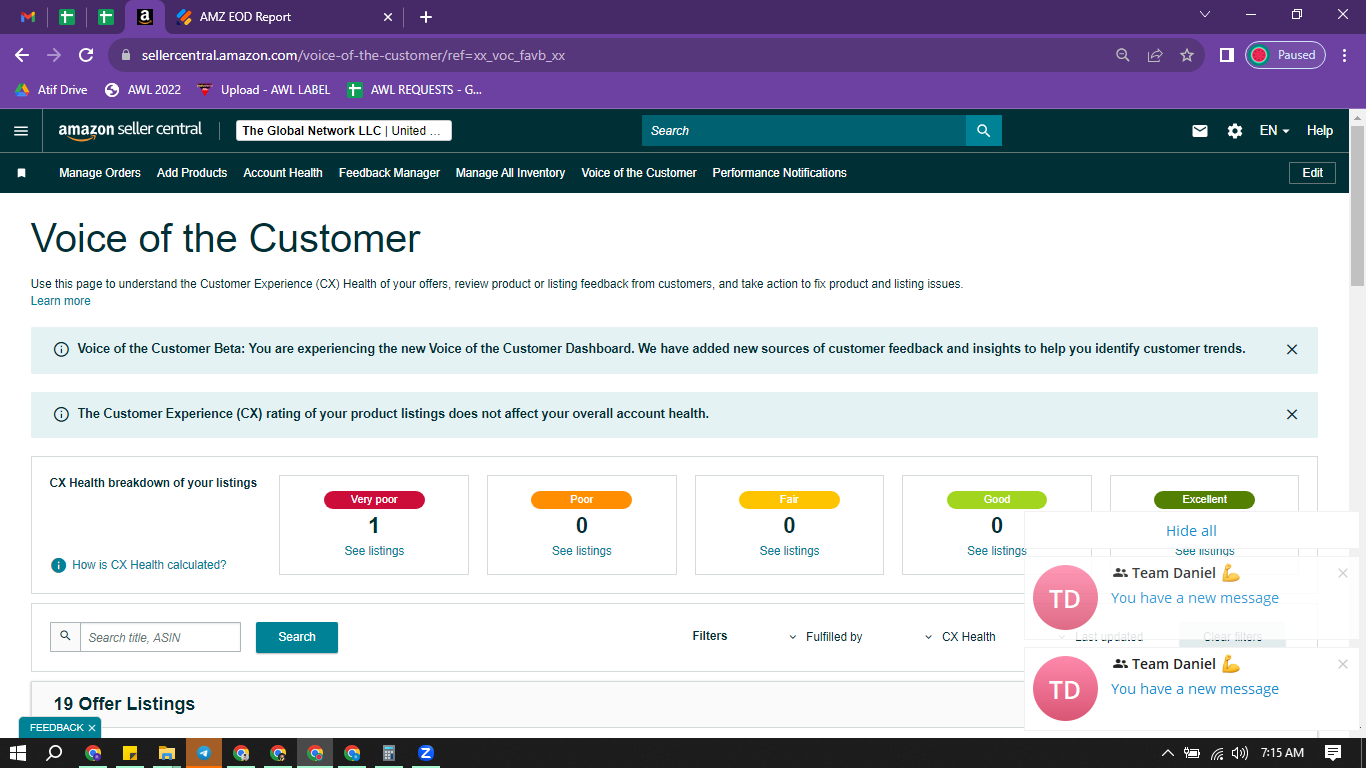
Task: Open the Chrome side panel
Action: pyautogui.click(x=1227, y=55)
